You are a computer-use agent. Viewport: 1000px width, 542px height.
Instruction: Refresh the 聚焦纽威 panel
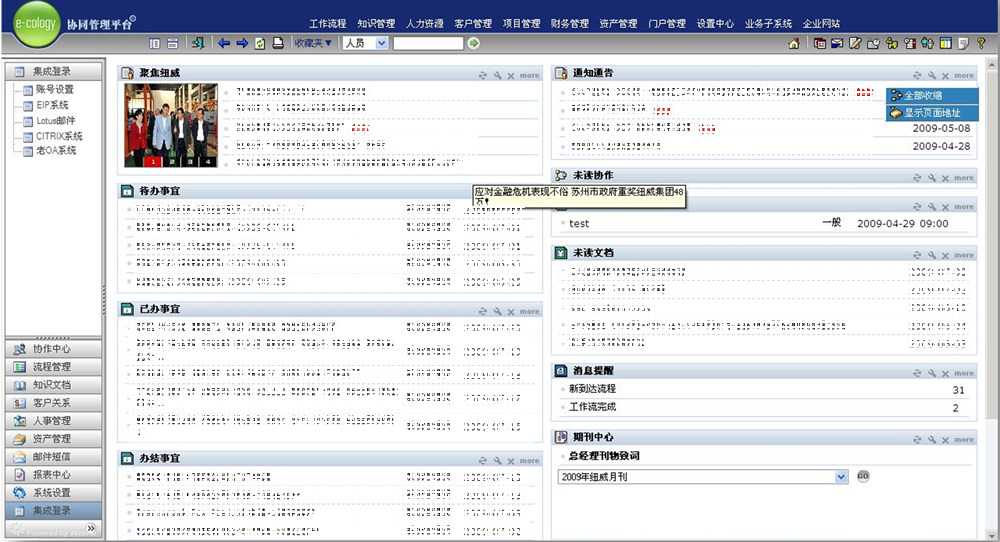[483, 75]
